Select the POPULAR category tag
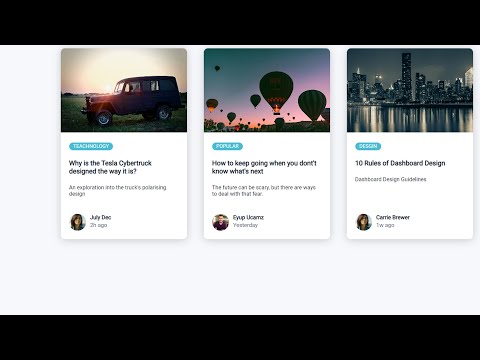The width and height of the screenshot is (480, 360). 227,146
